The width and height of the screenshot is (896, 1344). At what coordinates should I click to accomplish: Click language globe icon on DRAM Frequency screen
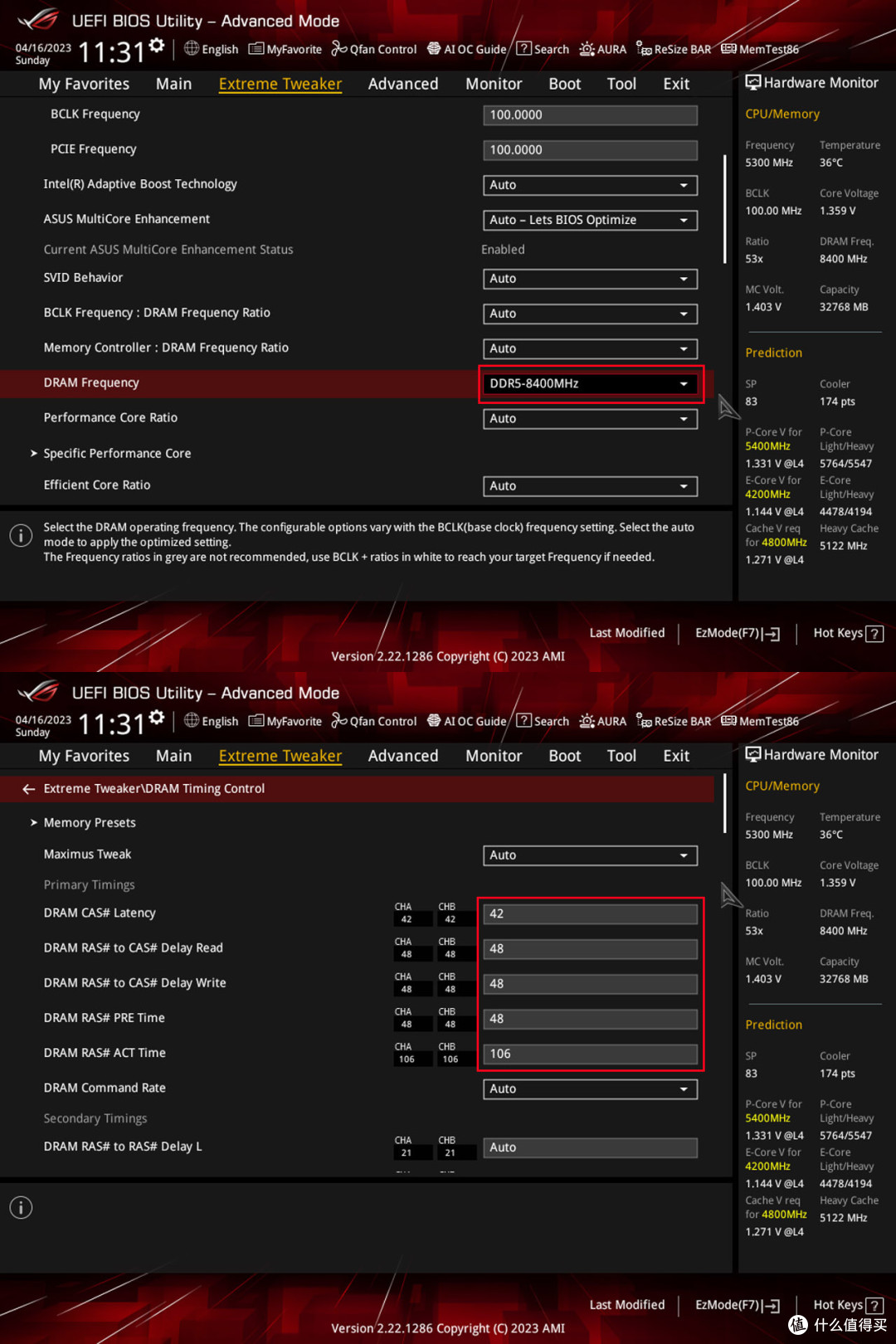[x=192, y=48]
